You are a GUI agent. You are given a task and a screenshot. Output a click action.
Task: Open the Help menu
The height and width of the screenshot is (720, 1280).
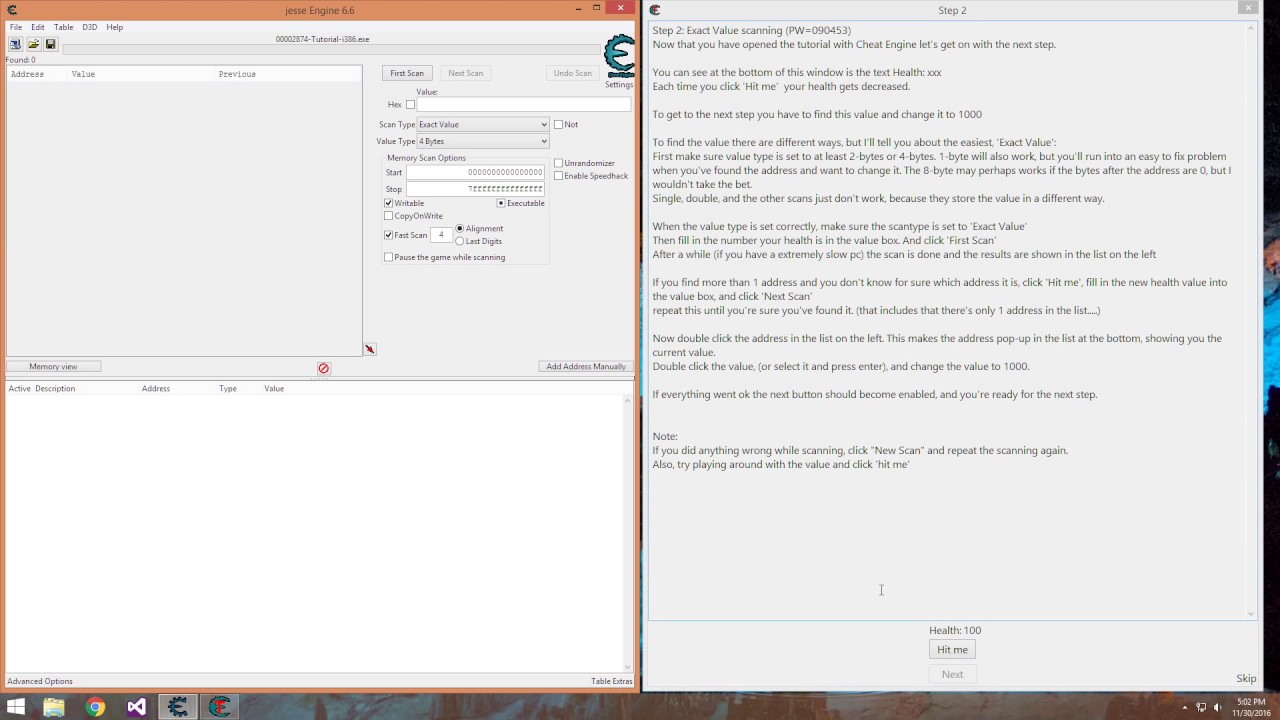(x=114, y=27)
